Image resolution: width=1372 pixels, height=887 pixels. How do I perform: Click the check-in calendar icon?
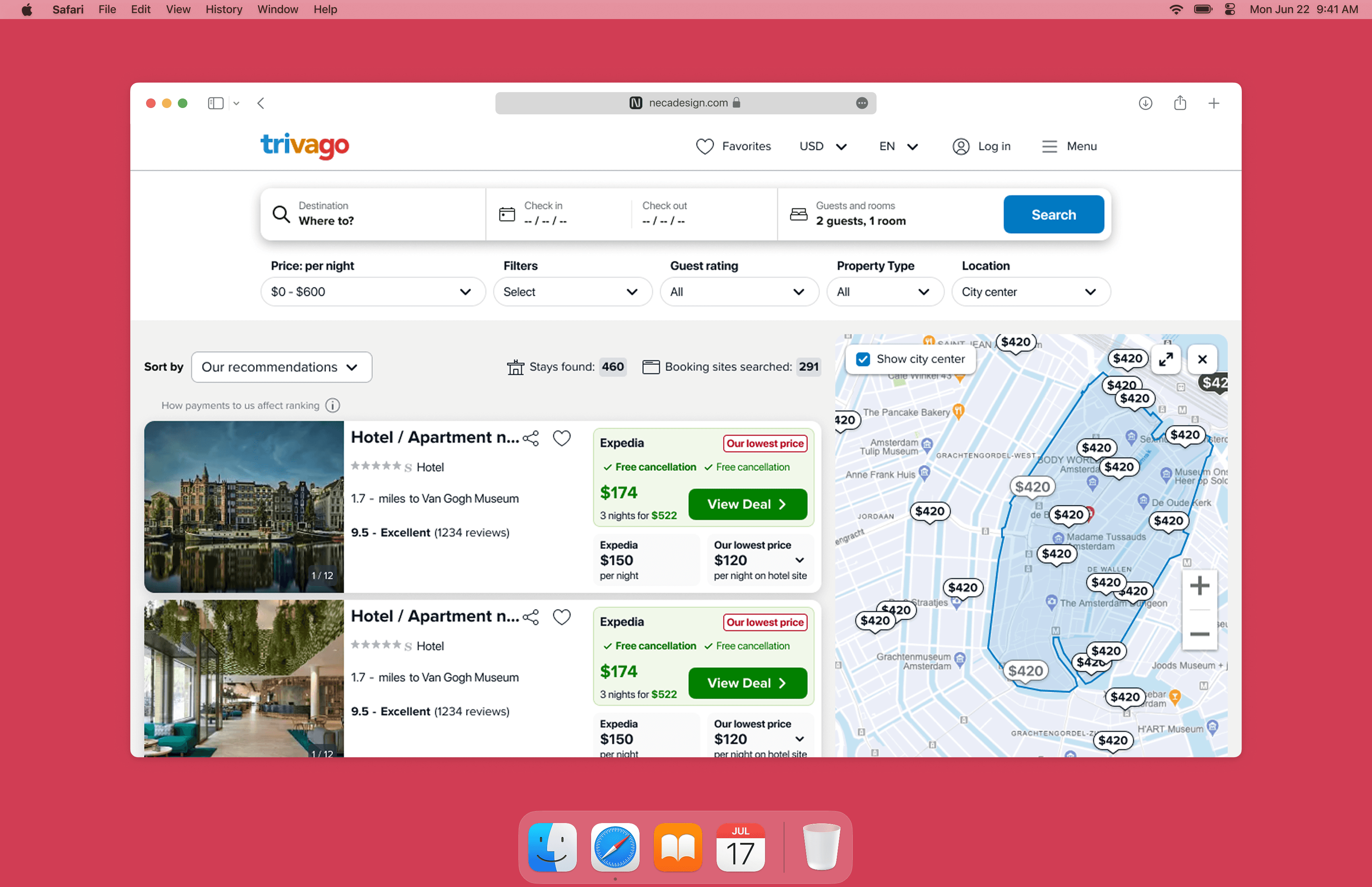point(507,214)
